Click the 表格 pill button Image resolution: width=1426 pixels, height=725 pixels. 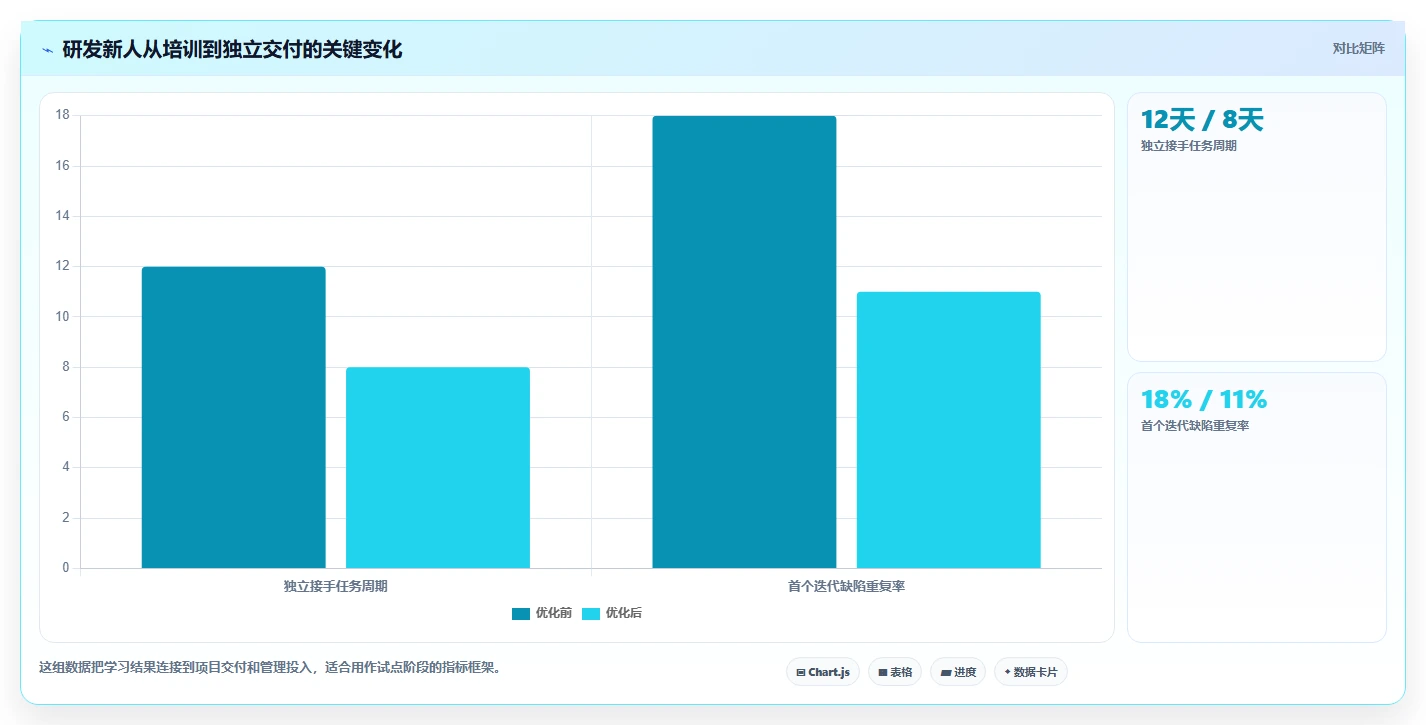click(895, 672)
